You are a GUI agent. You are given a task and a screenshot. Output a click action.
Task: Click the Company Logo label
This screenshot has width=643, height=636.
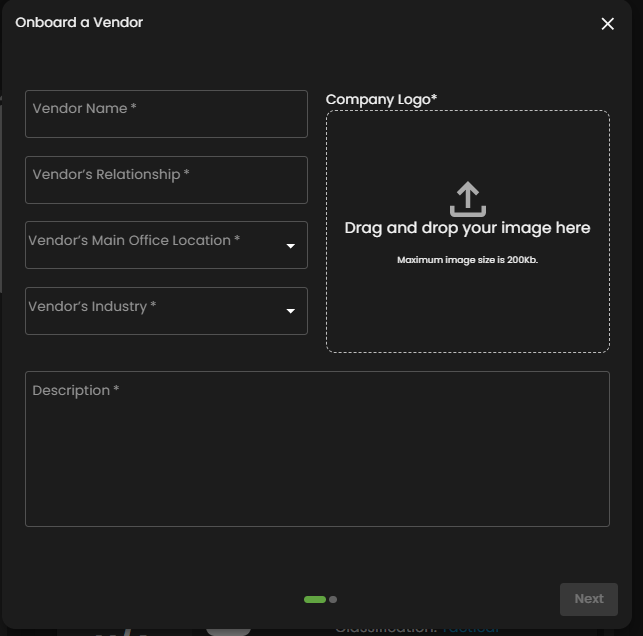[381, 99]
